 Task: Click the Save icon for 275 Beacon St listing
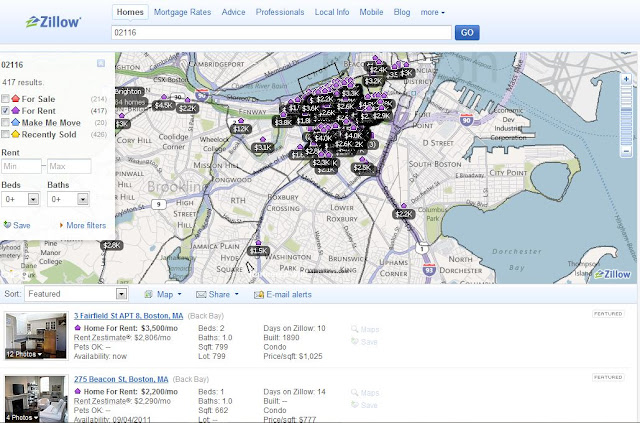(354, 405)
